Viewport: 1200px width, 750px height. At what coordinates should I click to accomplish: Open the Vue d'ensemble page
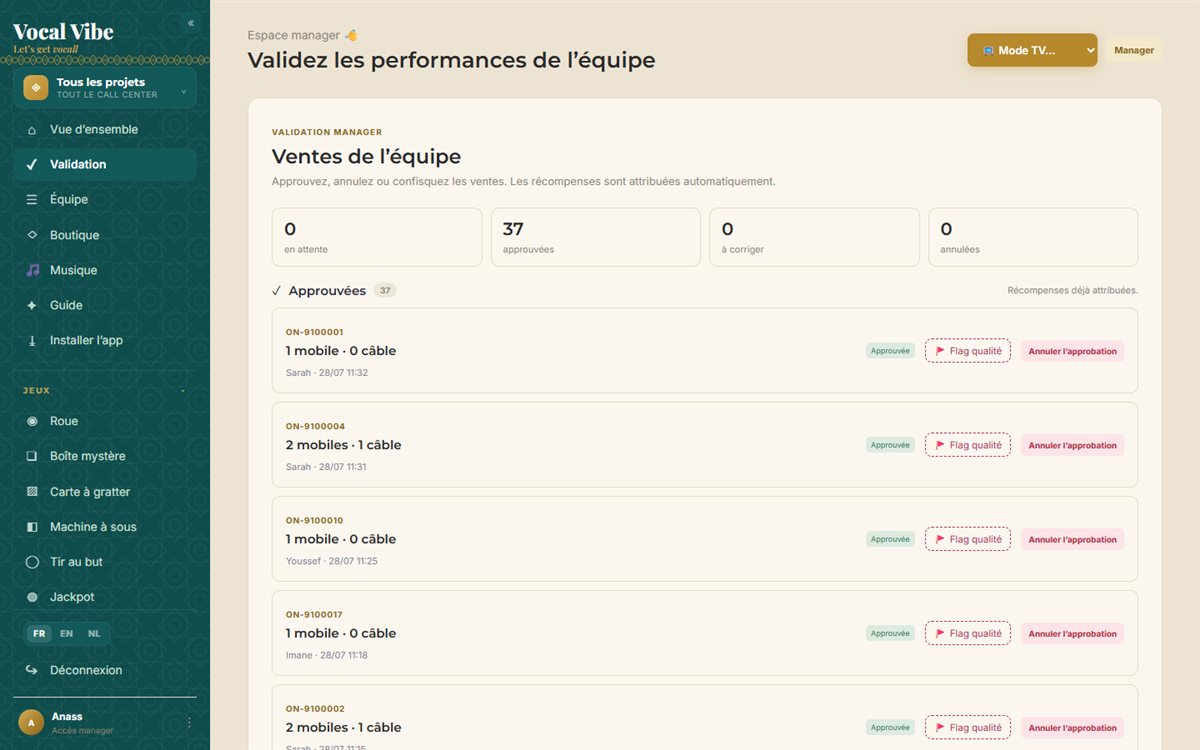click(105, 130)
